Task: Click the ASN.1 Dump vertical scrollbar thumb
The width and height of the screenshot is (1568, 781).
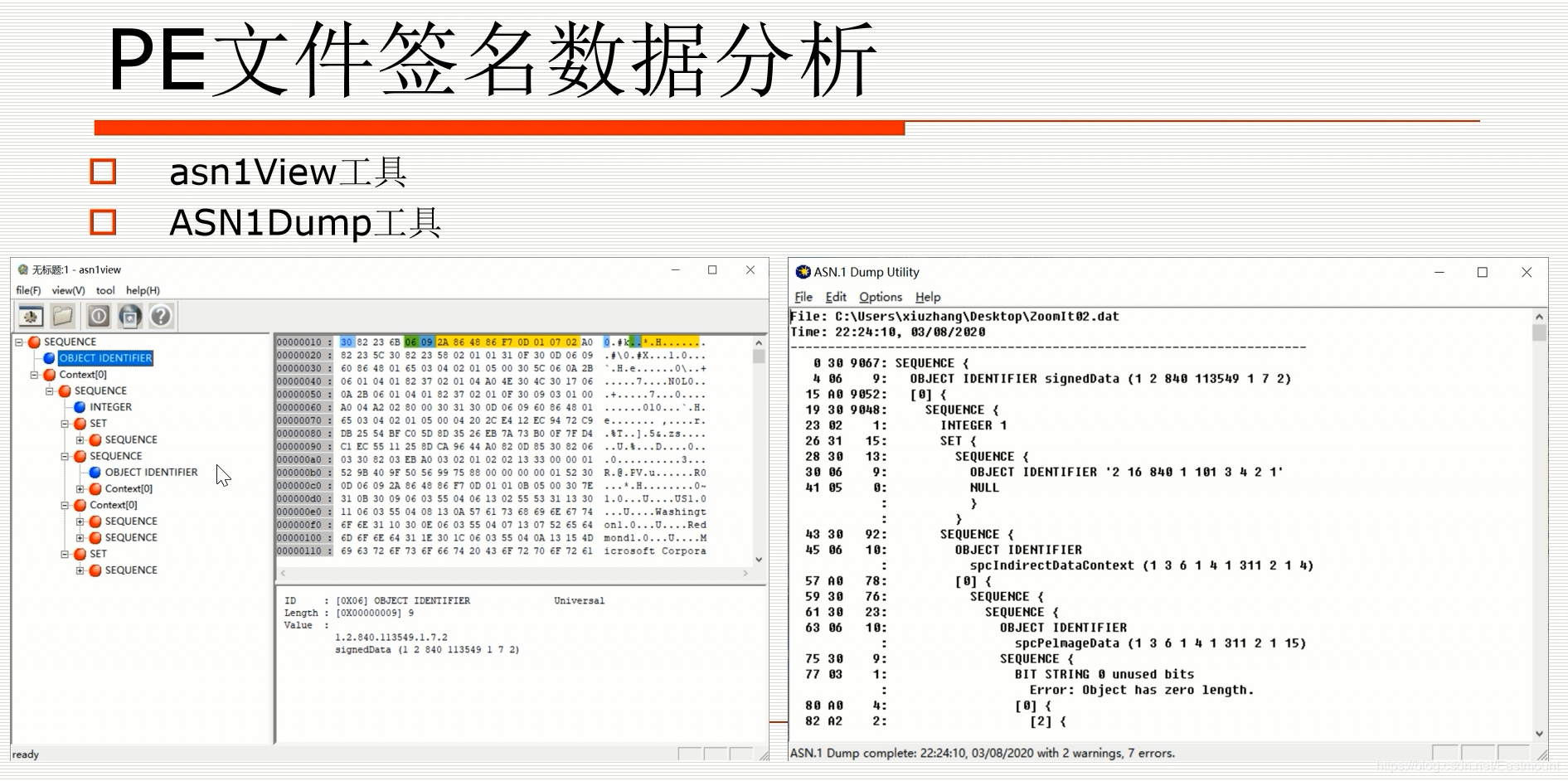Action: [1539, 332]
